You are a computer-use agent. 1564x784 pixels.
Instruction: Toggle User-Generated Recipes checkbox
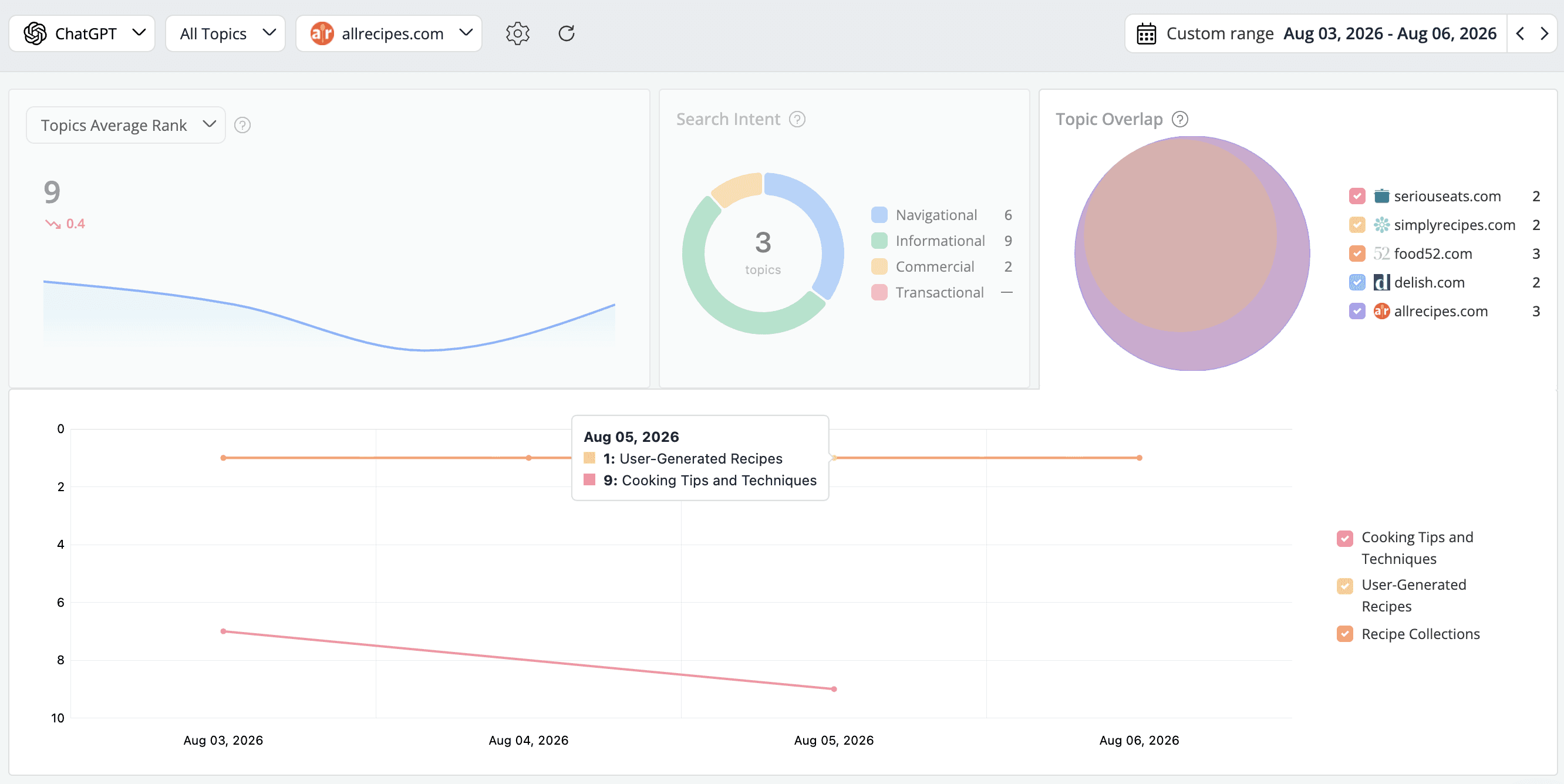click(1345, 586)
